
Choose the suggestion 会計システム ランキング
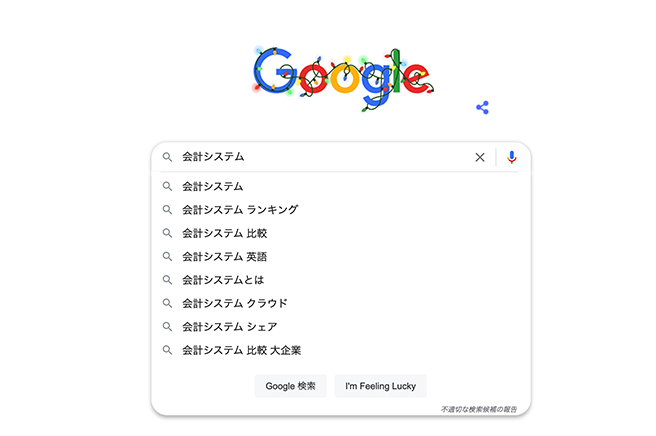pyautogui.click(x=240, y=210)
